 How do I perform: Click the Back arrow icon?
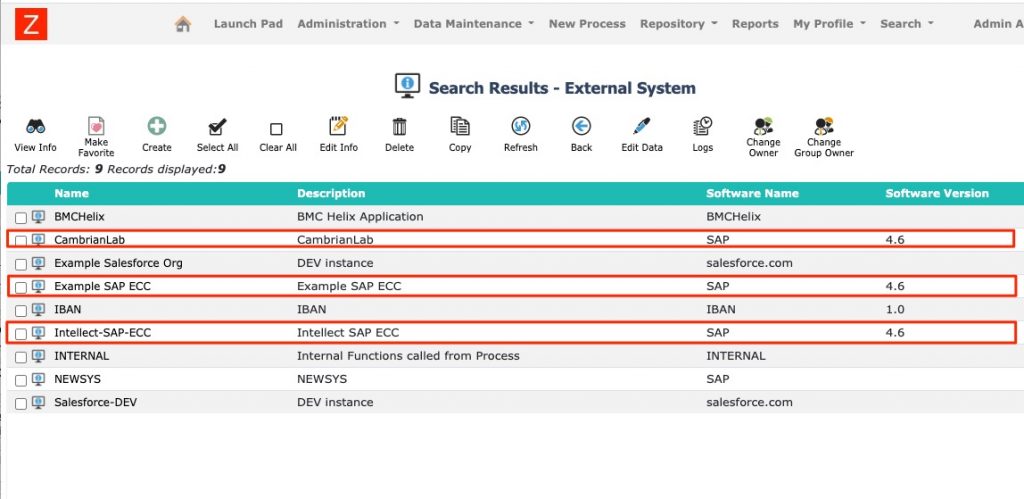coord(581,126)
